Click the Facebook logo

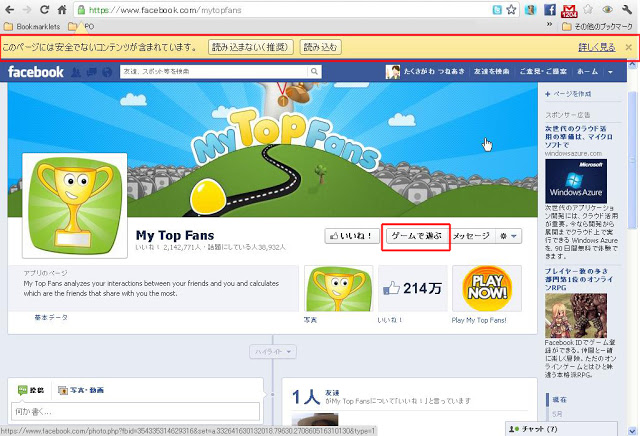[x=36, y=72]
